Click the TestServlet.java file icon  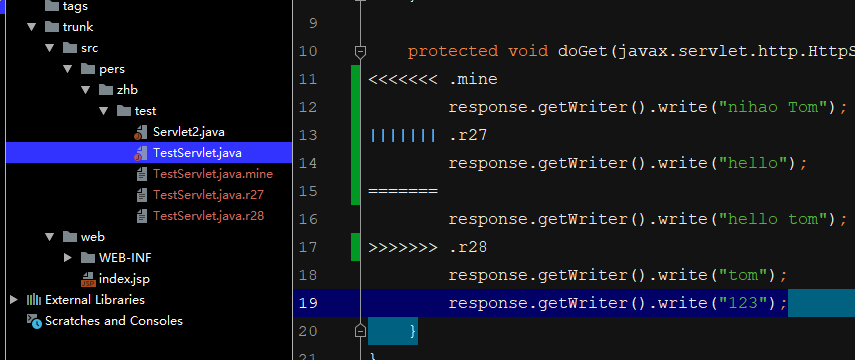(141, 153)
